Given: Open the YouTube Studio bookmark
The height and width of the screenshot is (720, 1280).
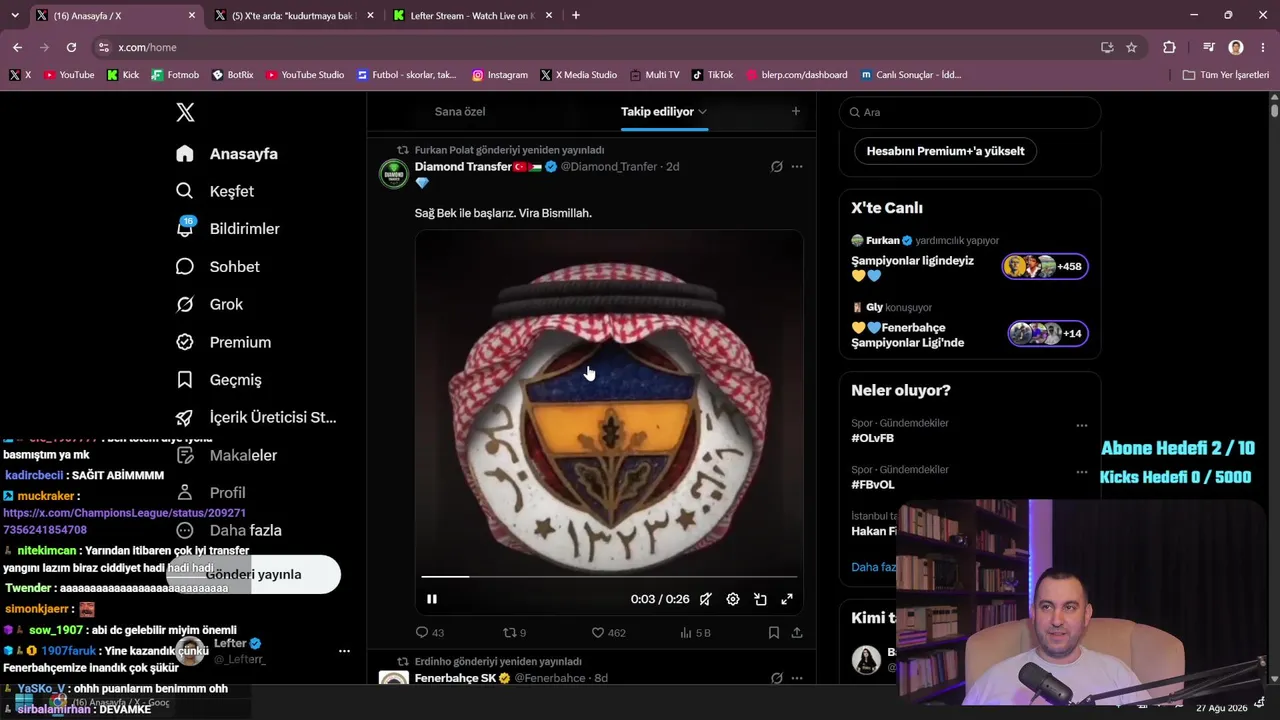Looking at the screenshot, I should tap(305, 75).
